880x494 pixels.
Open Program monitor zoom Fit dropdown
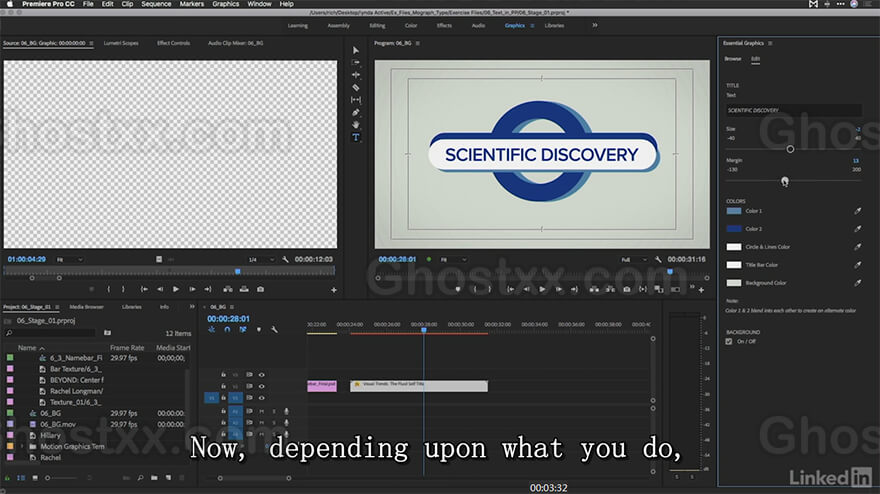click(453, 259)
